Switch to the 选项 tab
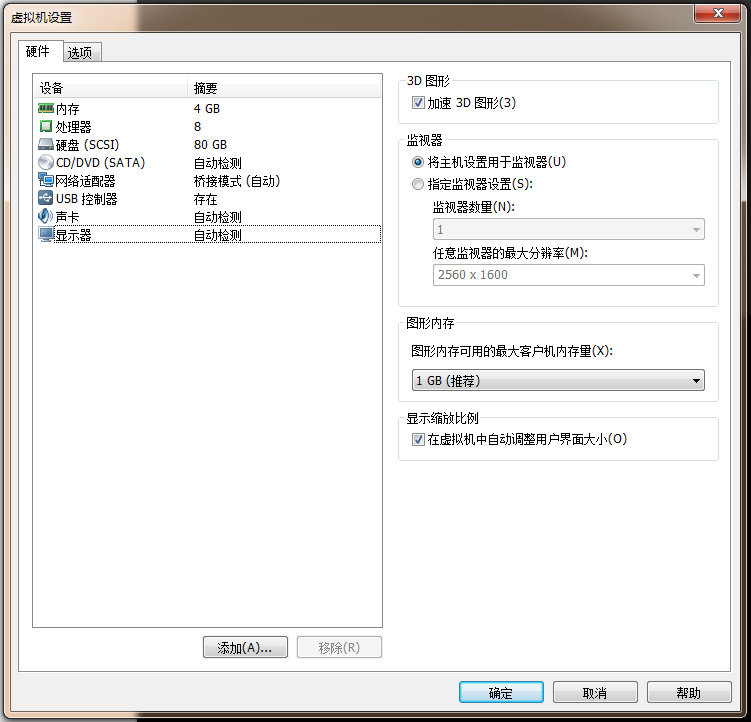This screenshot has height=722, width=751. coord(80,52)
